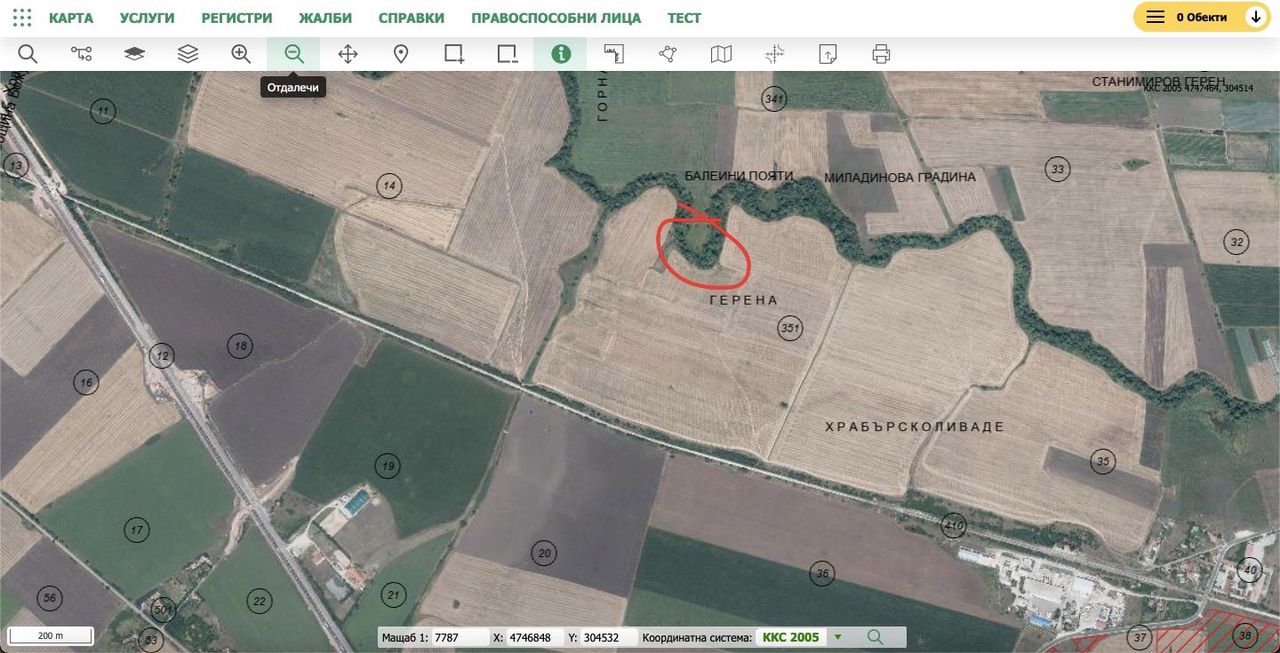
Task: Click the export page icon
Action: 828,54
